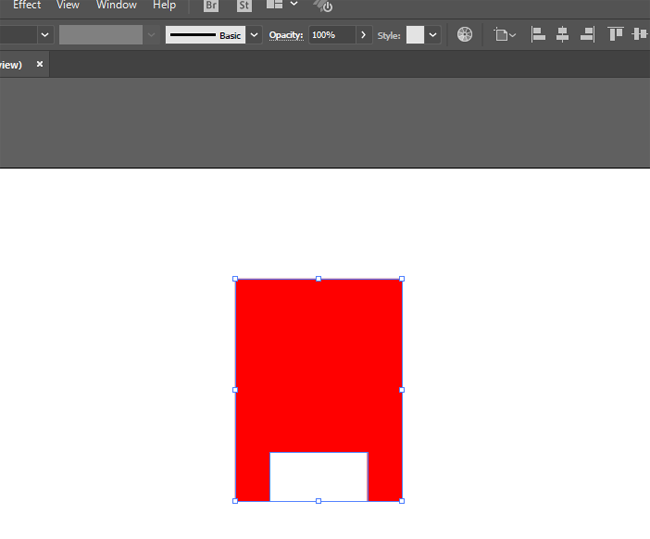Screen dimensions: 650x539
Task: Click the Opacity 100% input field
Action: (330, 34)
